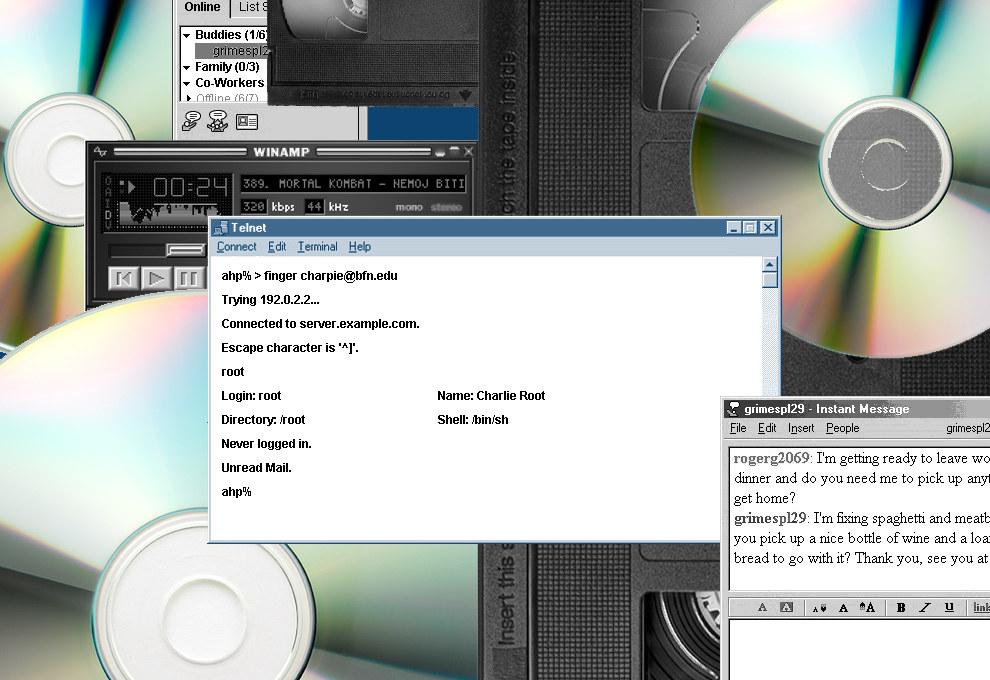This screenshot has height=680, width=990.
Task: Click the text color icon in Instant Message
Action: (762, 607)
